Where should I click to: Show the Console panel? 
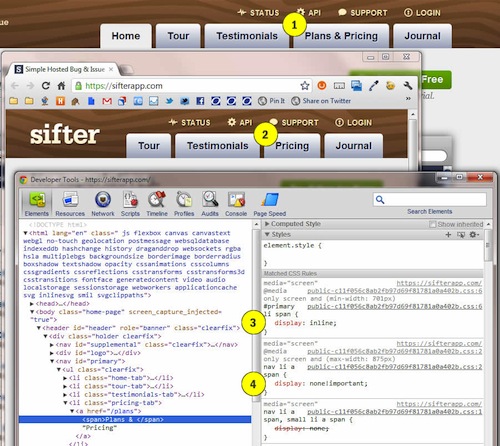(x=236, y=204)
